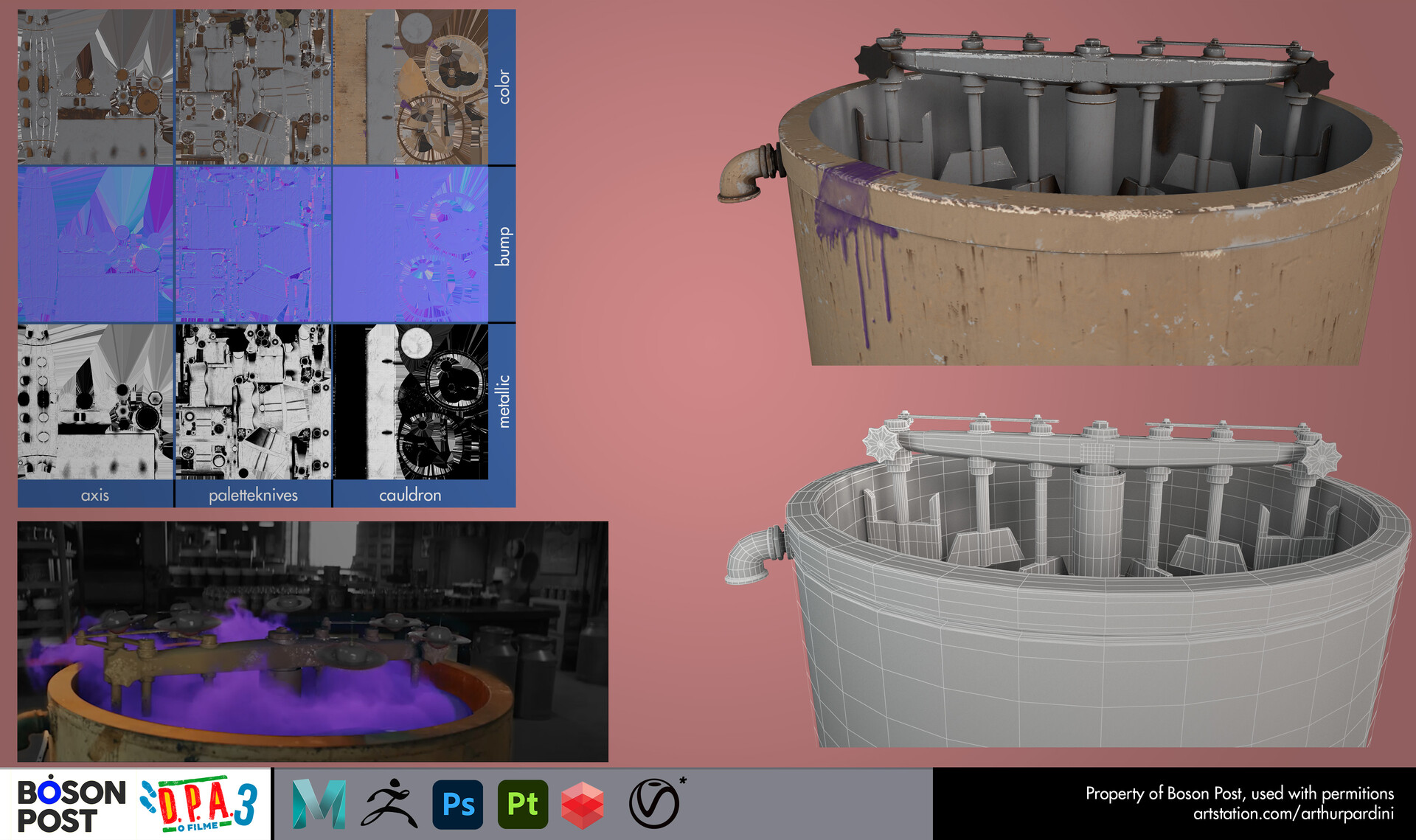Click the axis bump normal map thumbnail
This screenshot has width=1416, height=840.
95,244
